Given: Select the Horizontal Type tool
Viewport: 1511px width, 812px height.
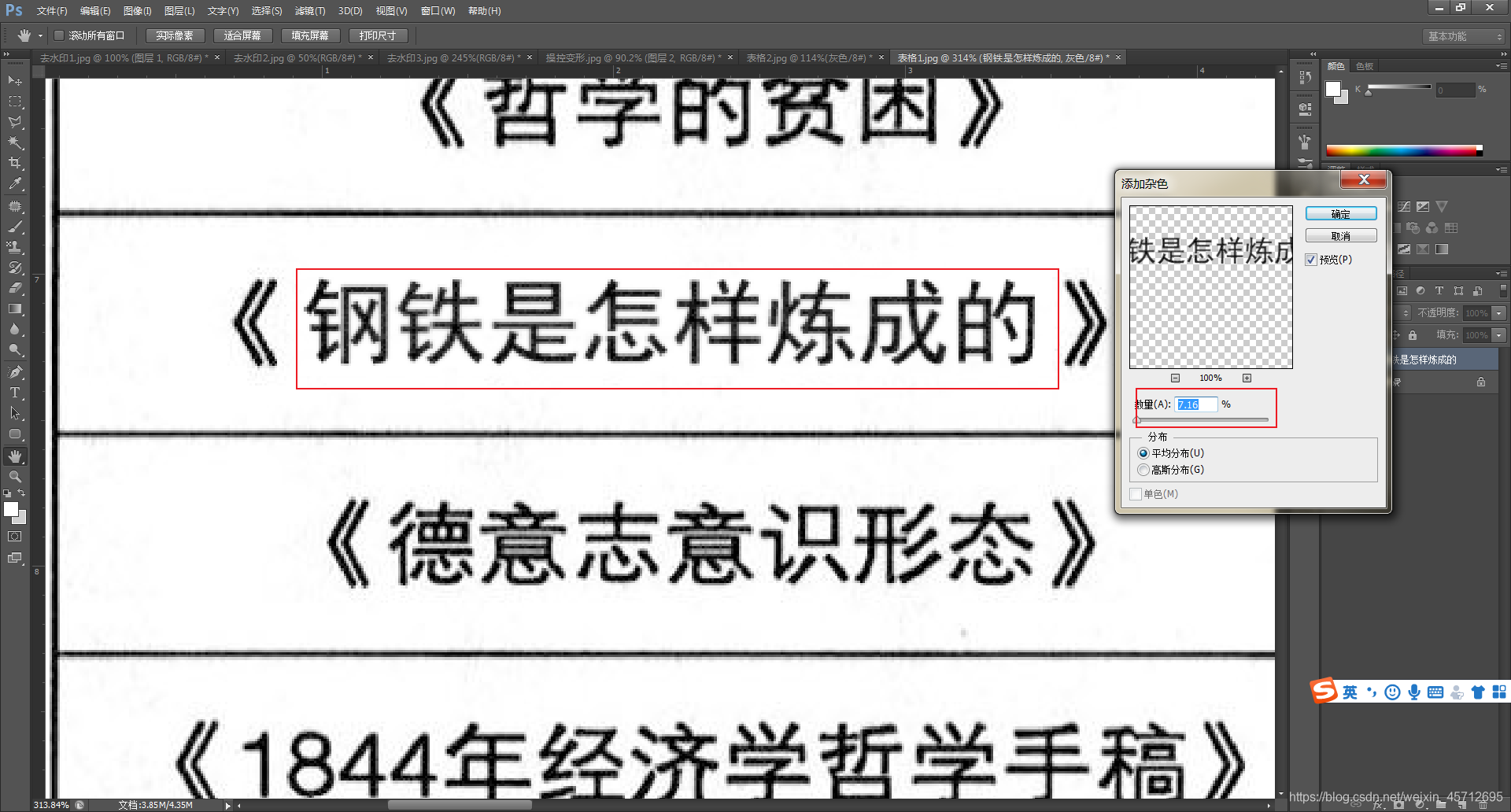Looking at the screenshot, I should click(x=14, y=393).
